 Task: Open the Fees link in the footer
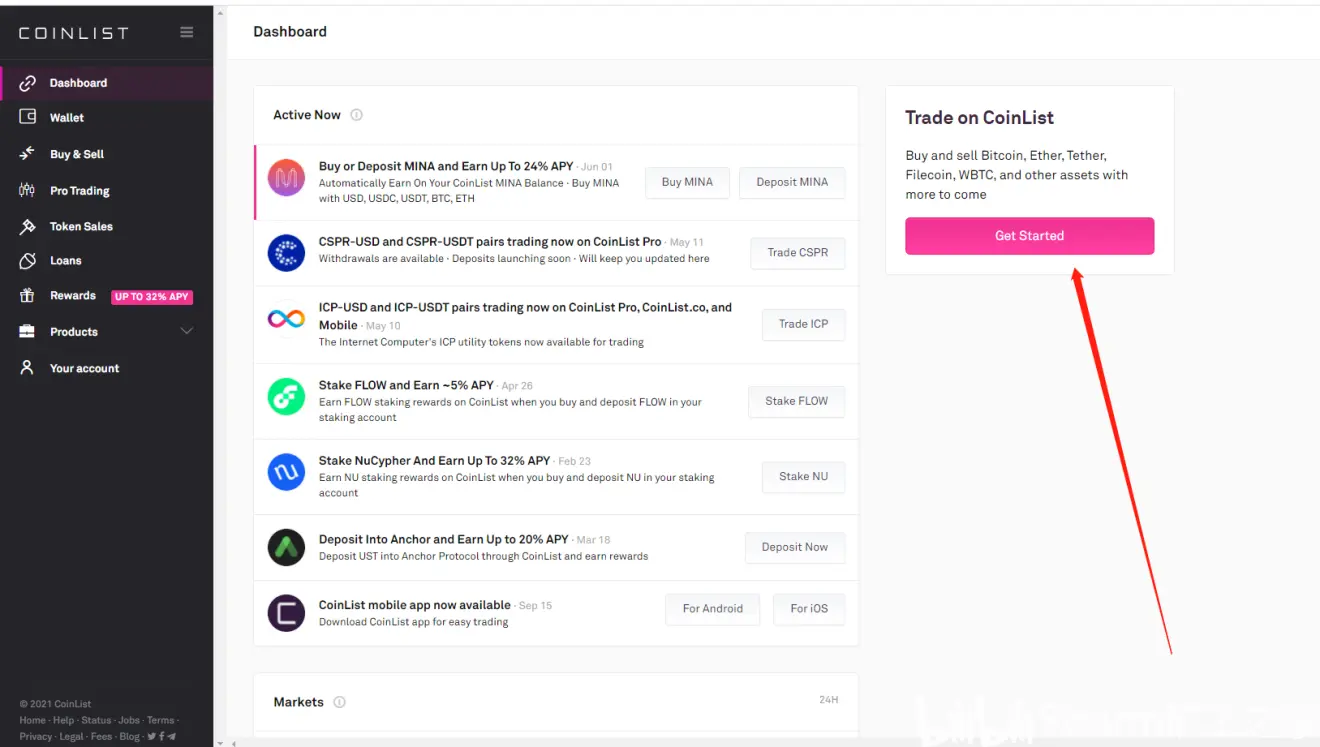point(101,736)
